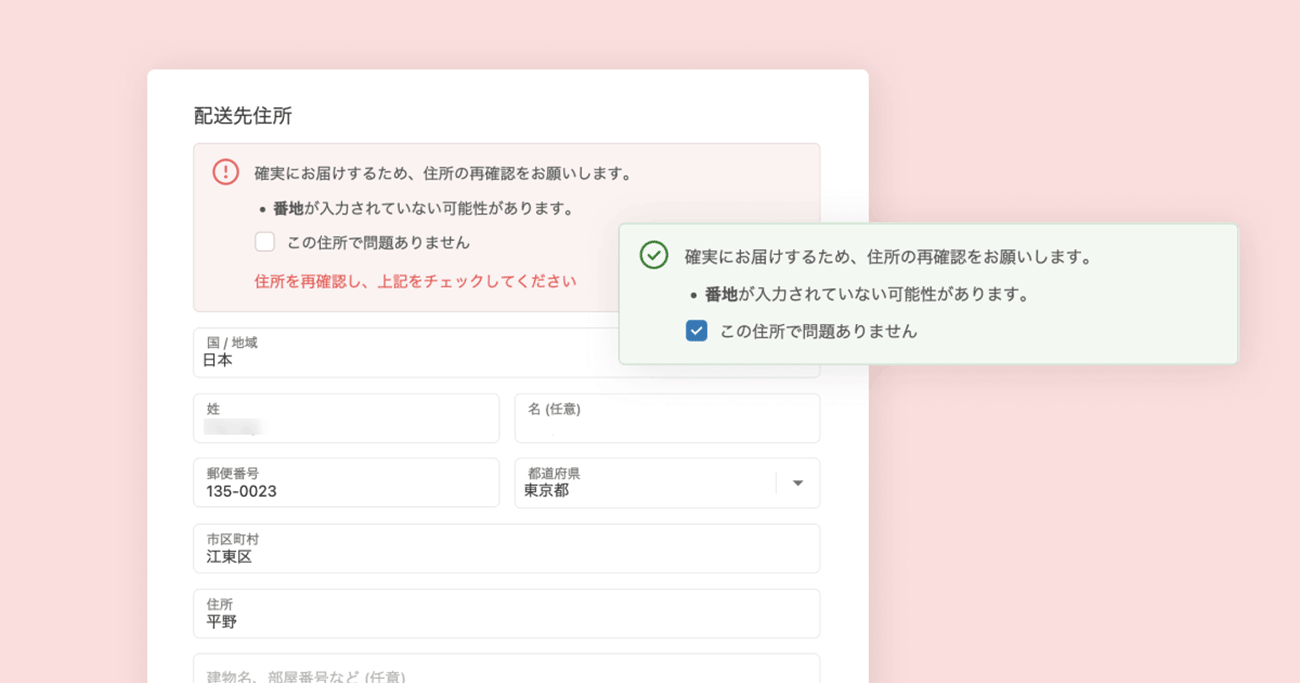The image size is (1300, 683).
Task: Click the 住所 field showing 平野
Action: coord(507,613)
